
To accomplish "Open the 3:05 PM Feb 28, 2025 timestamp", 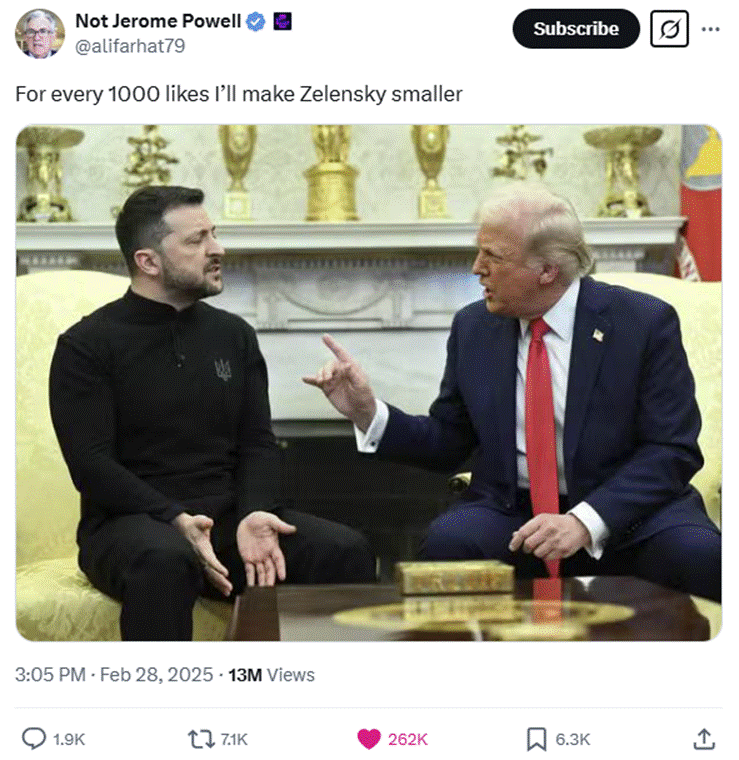I will pos(114,675).
